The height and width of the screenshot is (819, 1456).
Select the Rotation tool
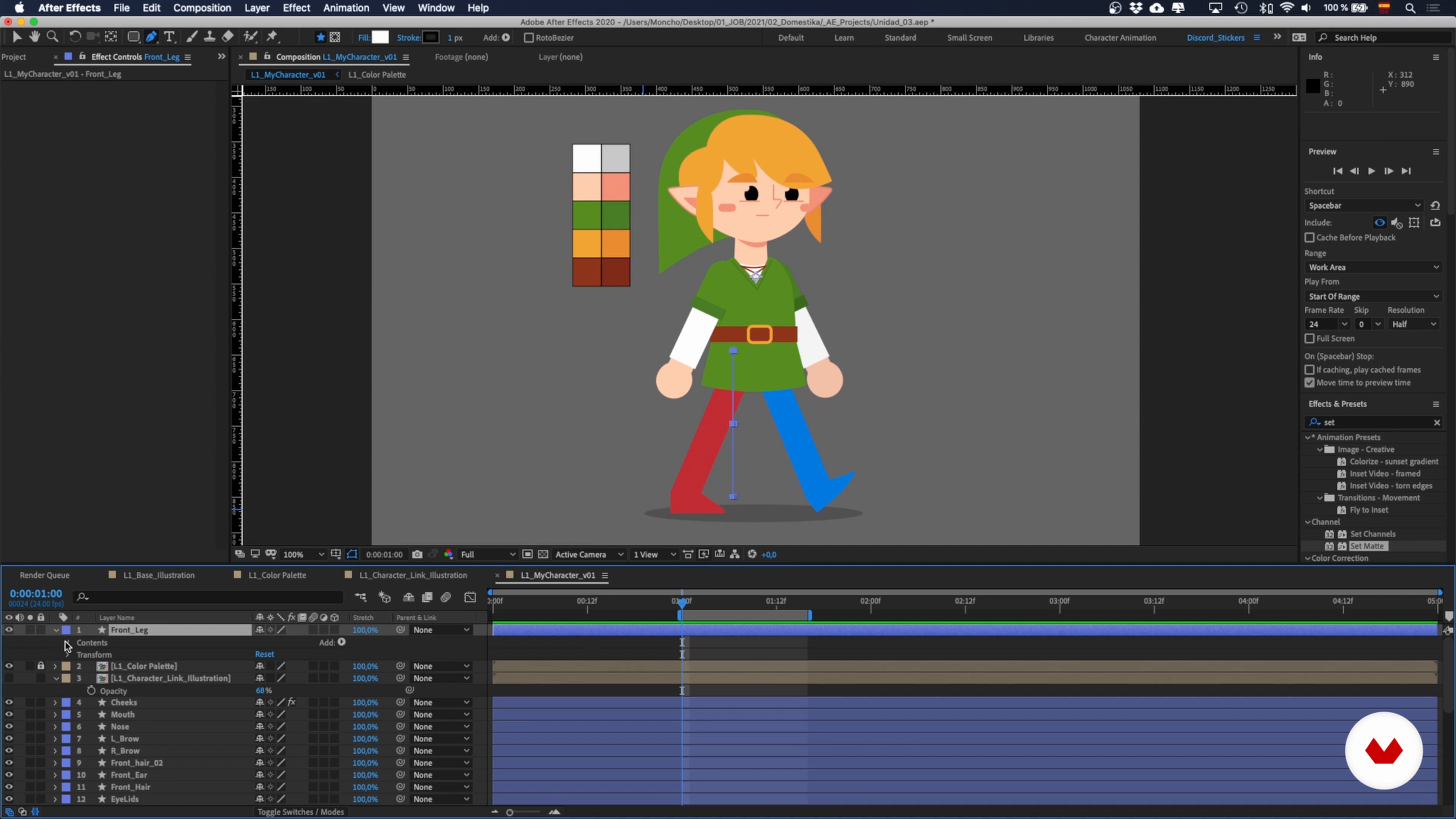pos(75,37)
